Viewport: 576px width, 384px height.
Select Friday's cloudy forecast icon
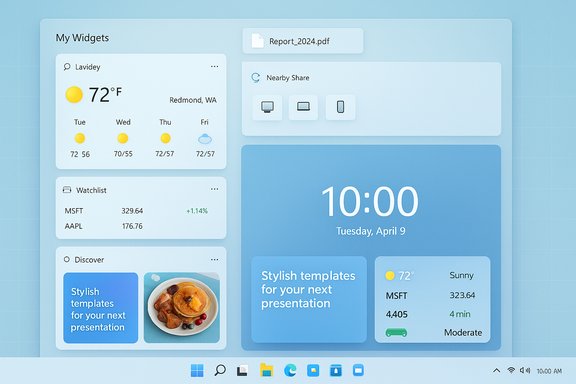[205, 139]
